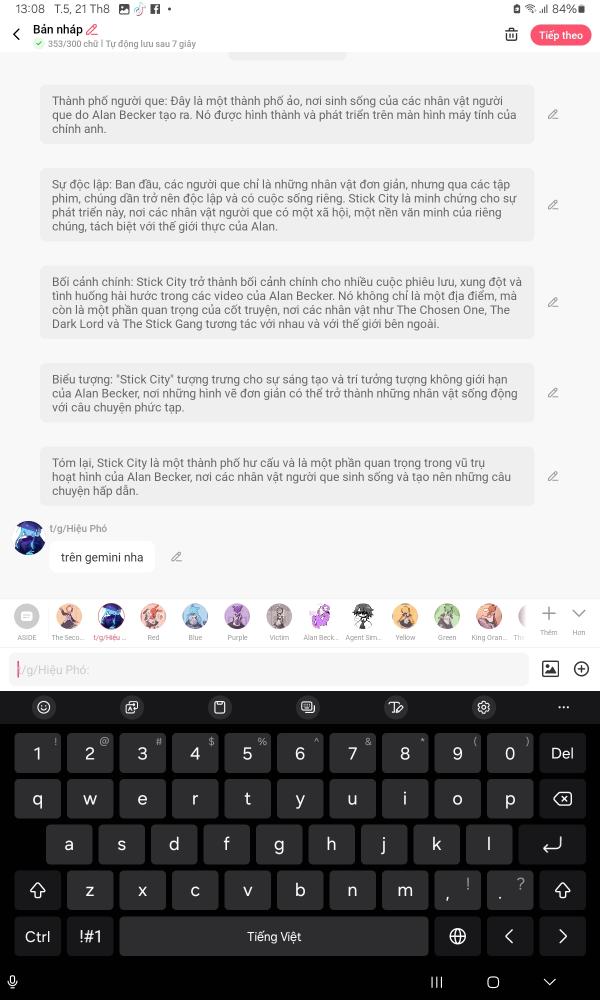Switch to symbols with !#1 key
This screenshot has height=1000, width=600.
pyautogui.click(x=90, y=936)
